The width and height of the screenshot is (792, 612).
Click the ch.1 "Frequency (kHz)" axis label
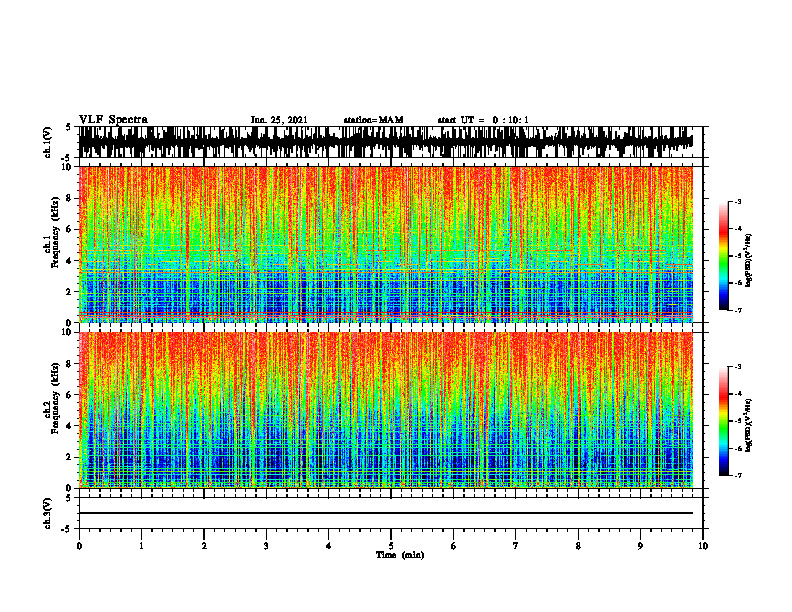tap(55, 232)
